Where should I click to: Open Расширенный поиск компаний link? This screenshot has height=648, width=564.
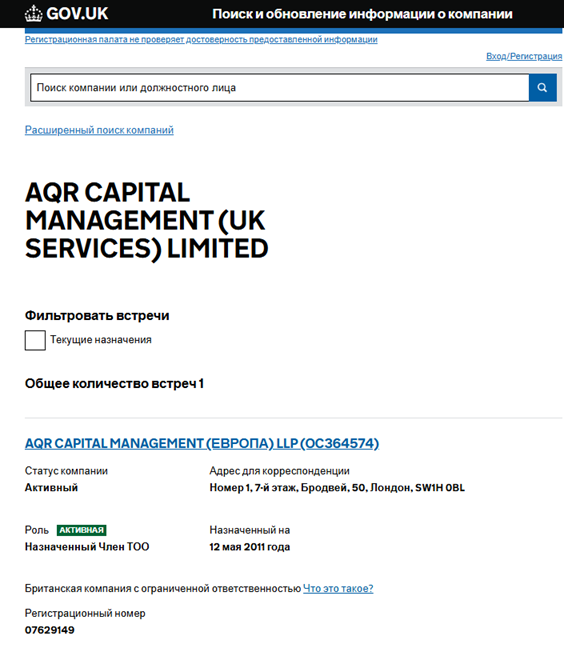point(99,130)
